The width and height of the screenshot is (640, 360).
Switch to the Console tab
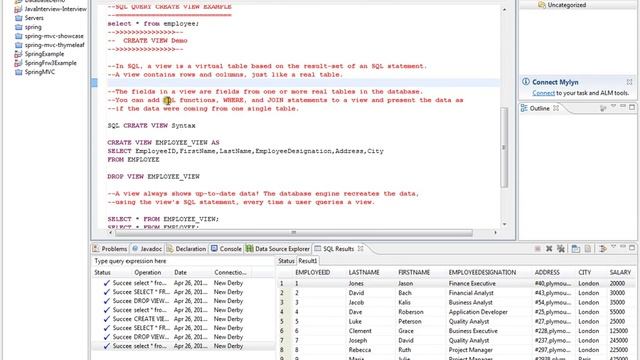227,249
